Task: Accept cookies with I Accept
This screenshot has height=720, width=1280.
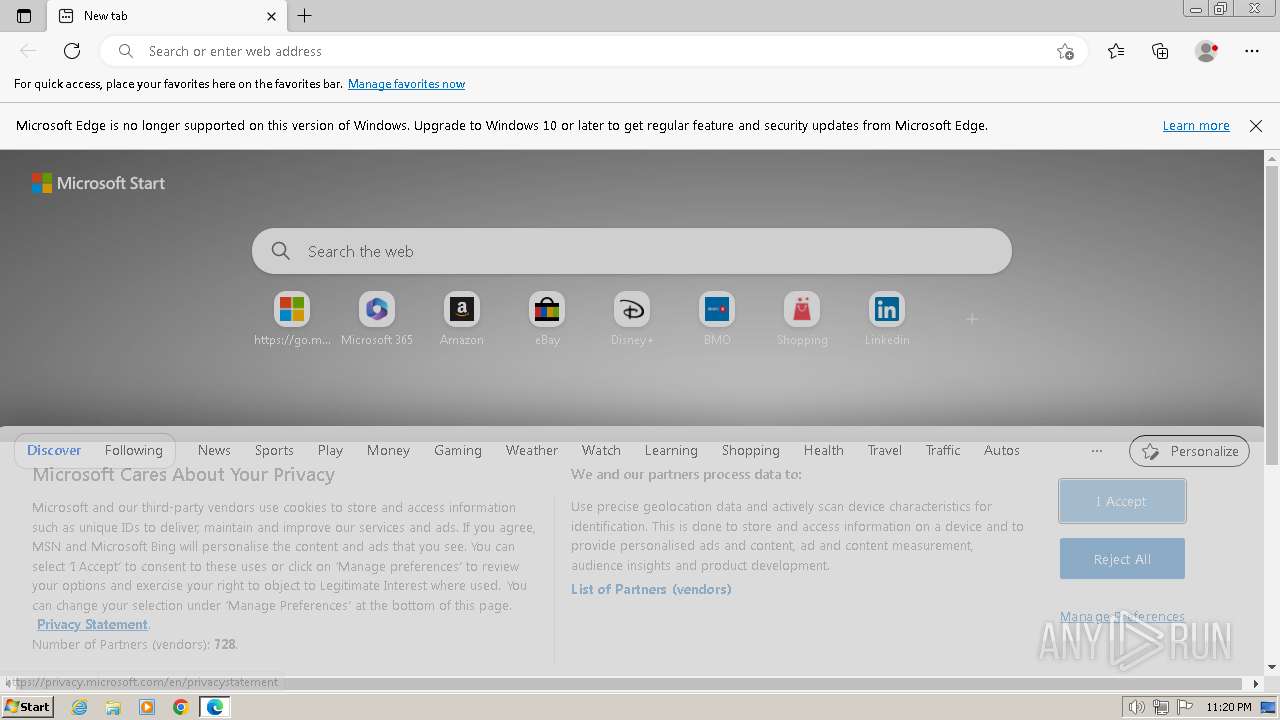Action: (x=1122, y=501)
